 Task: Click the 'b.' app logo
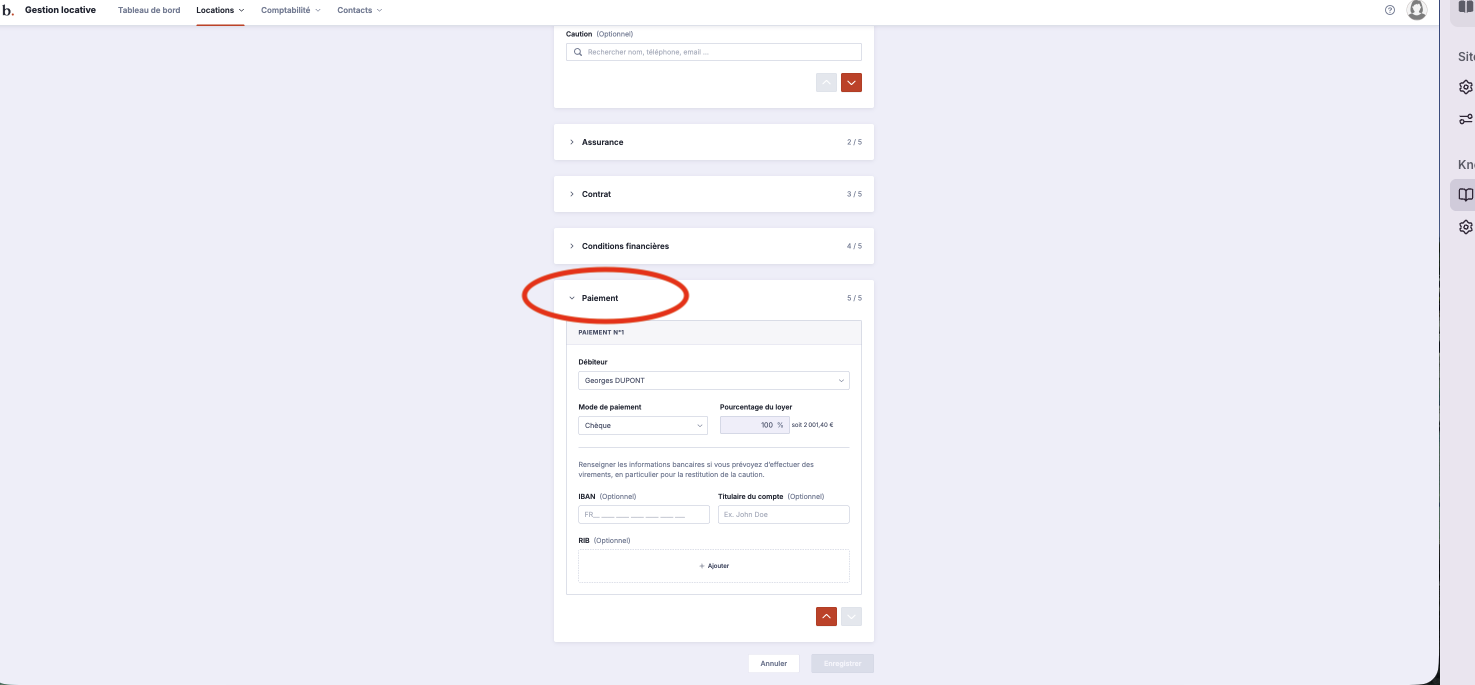click(x=8, y=10)
